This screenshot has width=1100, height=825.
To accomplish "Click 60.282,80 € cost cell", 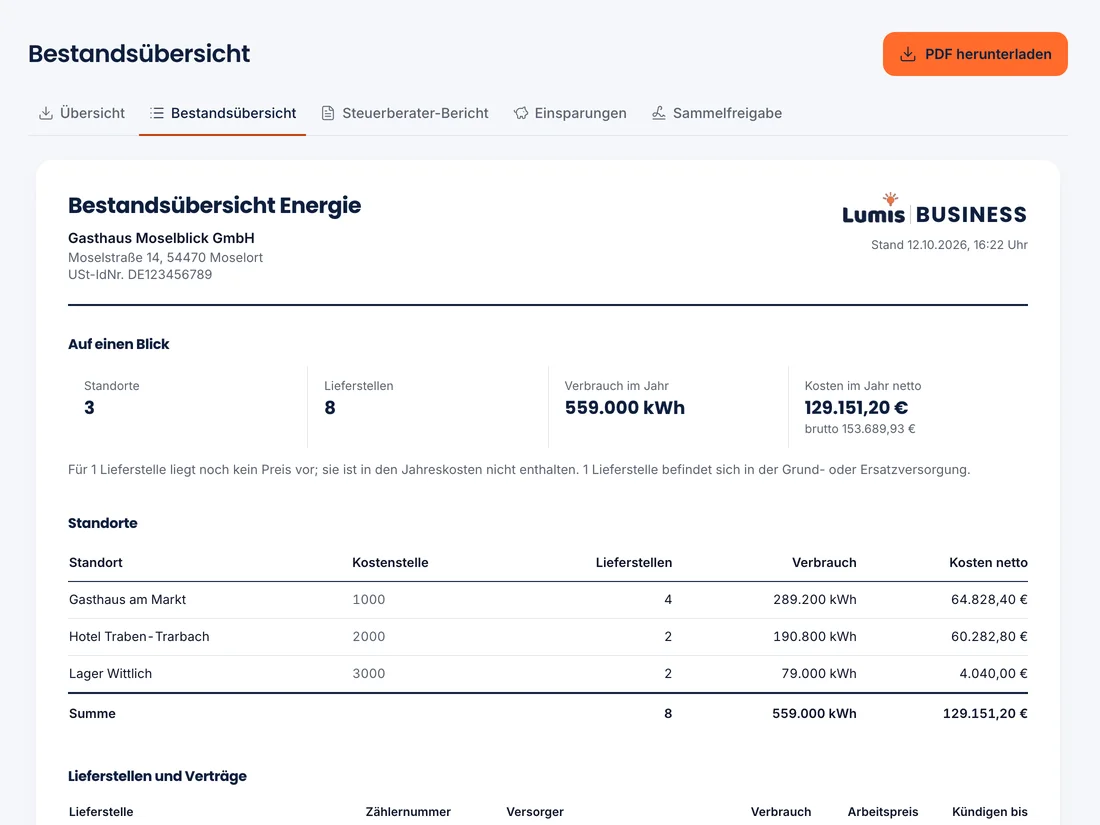I will 989,637.
